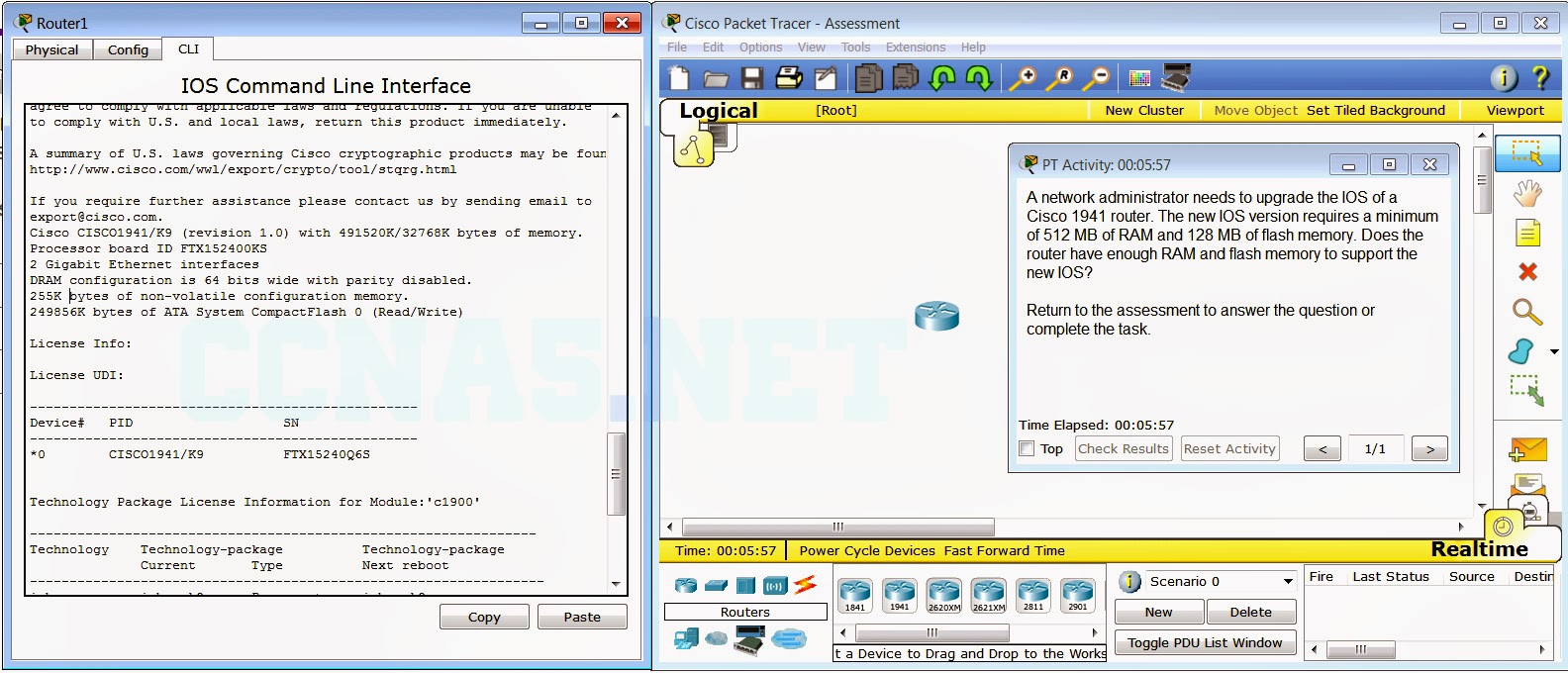
Task: Choose the Routers device category icon
Action: click(x=686, y=585)
